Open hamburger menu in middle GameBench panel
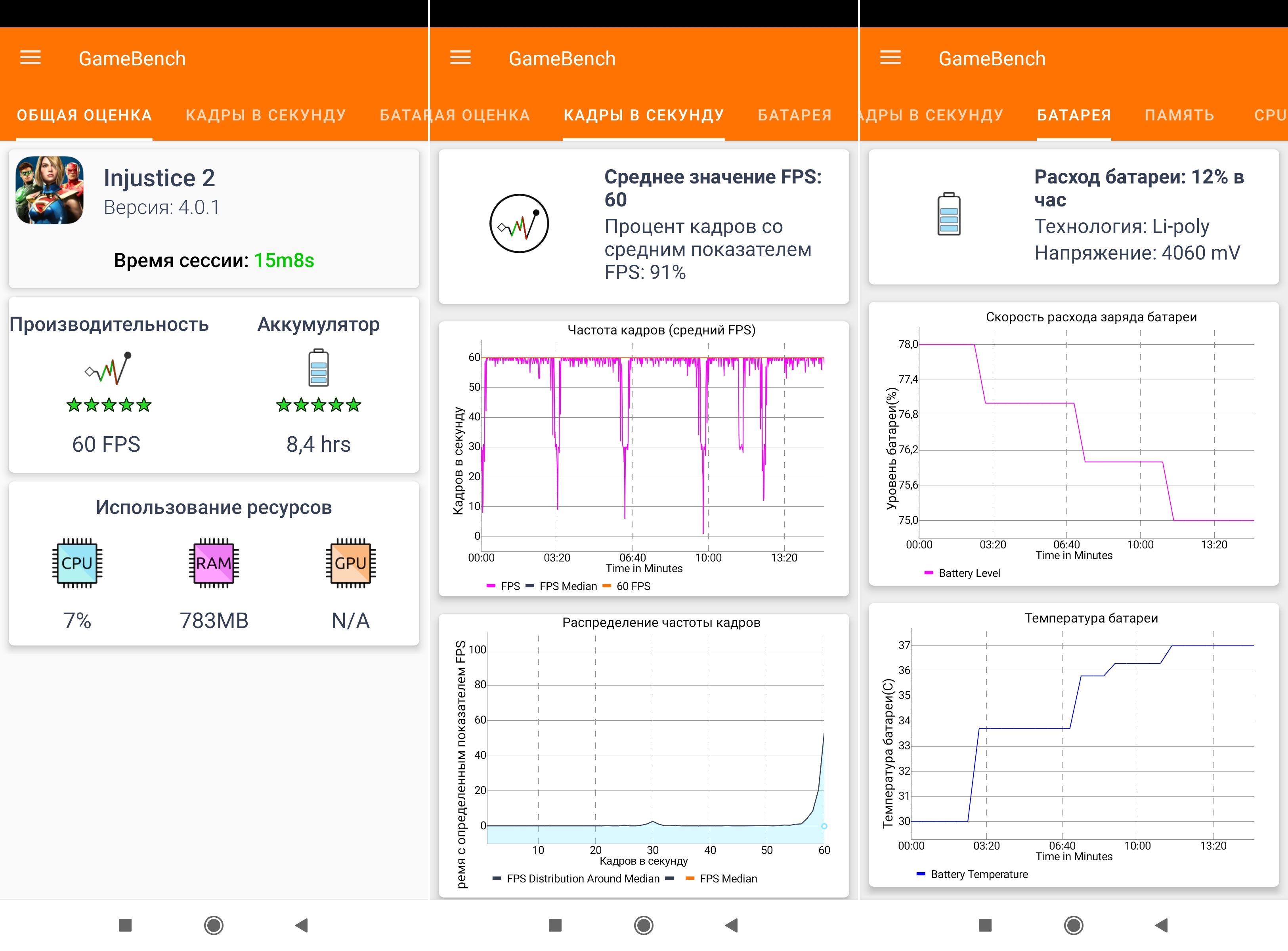Viewport: 1288px width, 951px height. coord(460,57)
